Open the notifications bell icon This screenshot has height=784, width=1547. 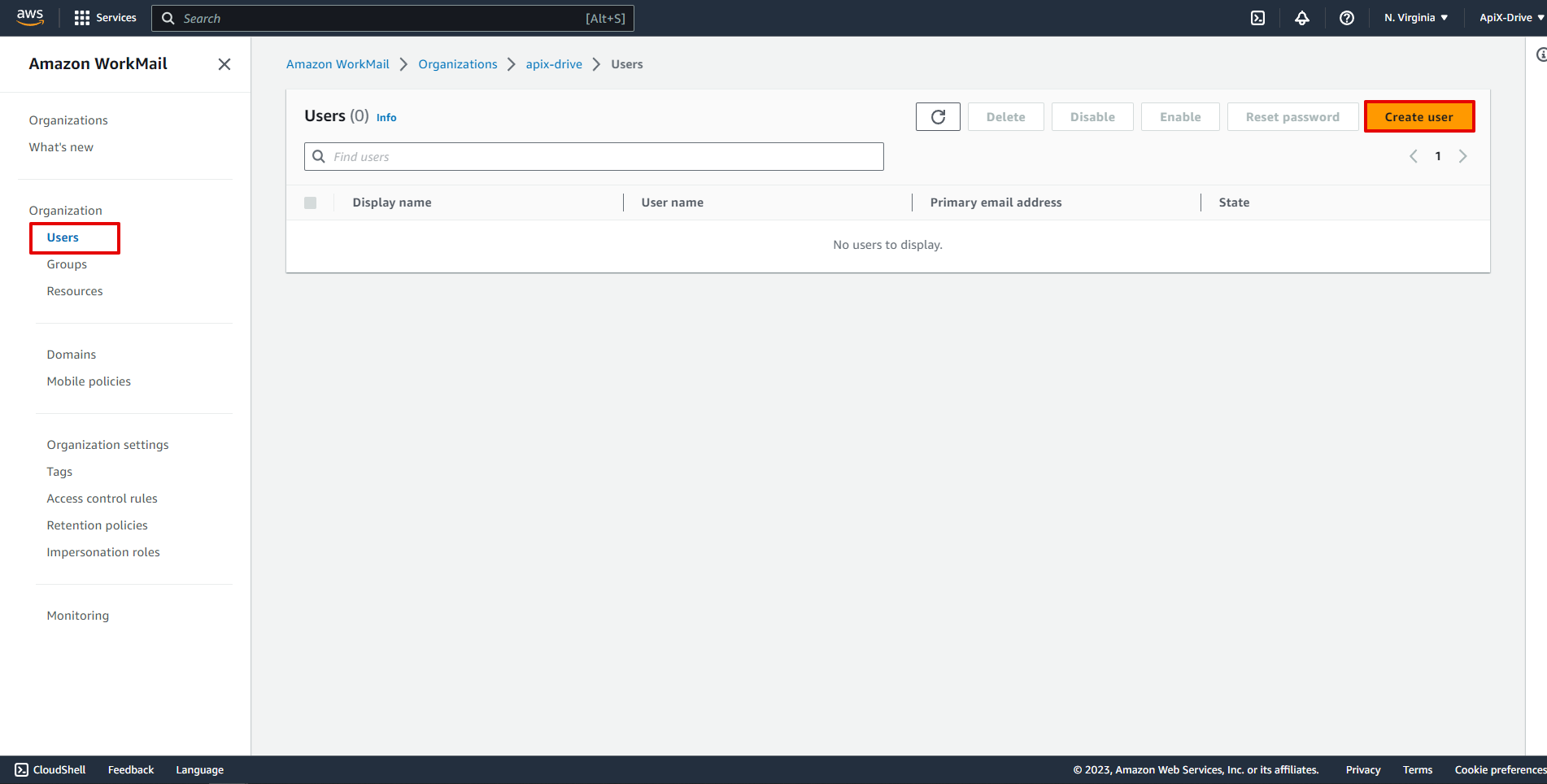1302,18
